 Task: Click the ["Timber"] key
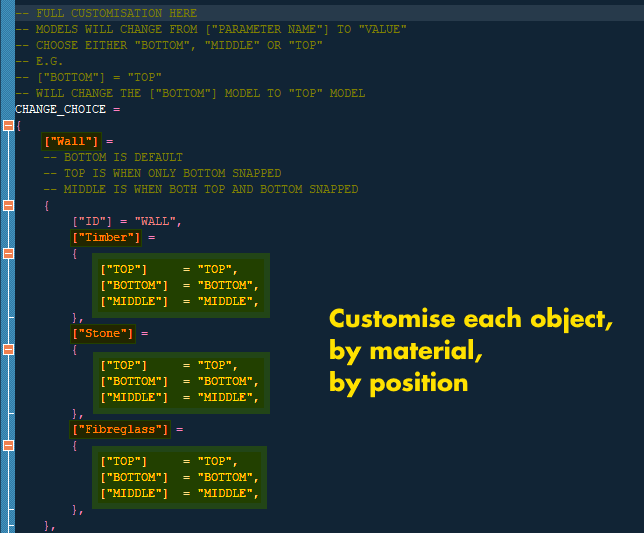pyautogui.click(x=106, y=237)
